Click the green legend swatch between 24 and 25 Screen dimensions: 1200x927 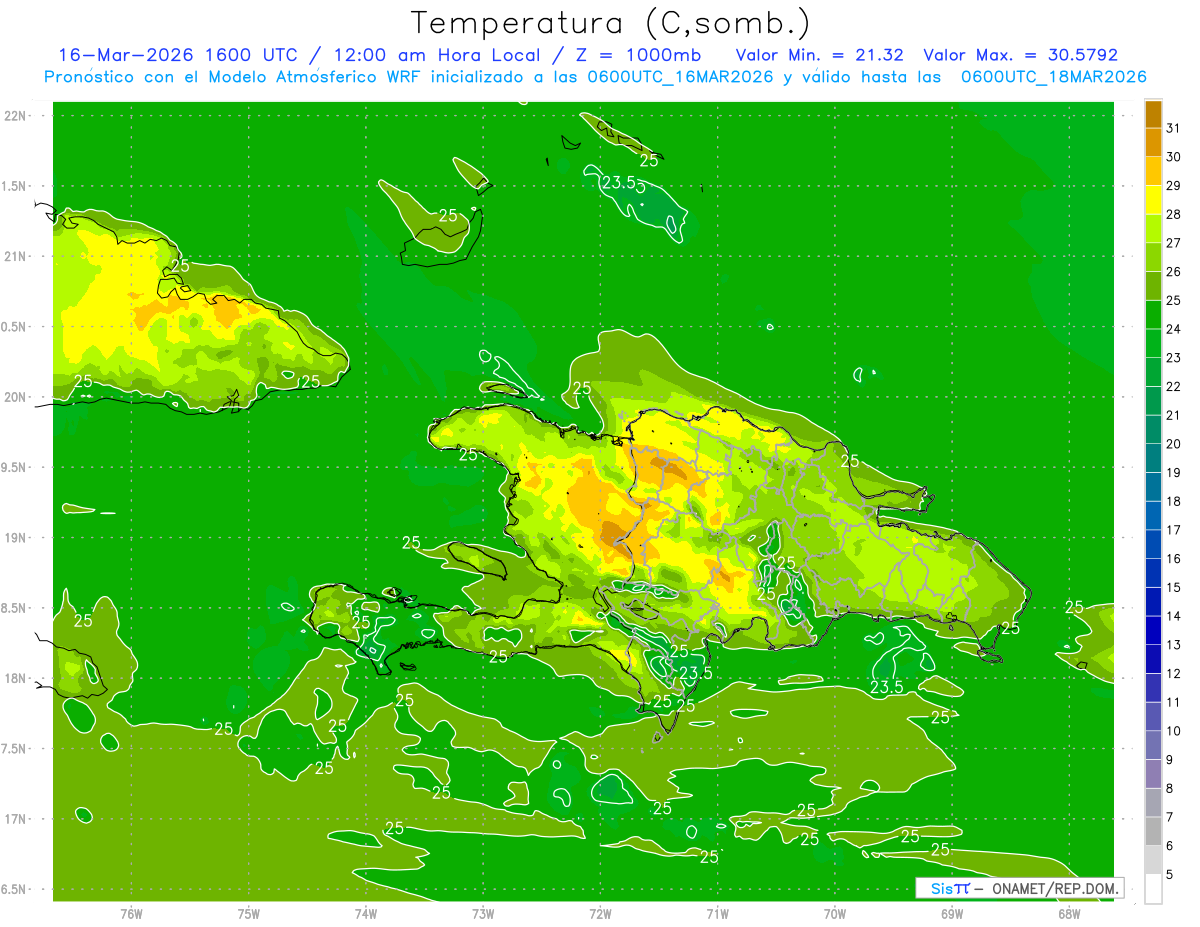click(1153, 315)
